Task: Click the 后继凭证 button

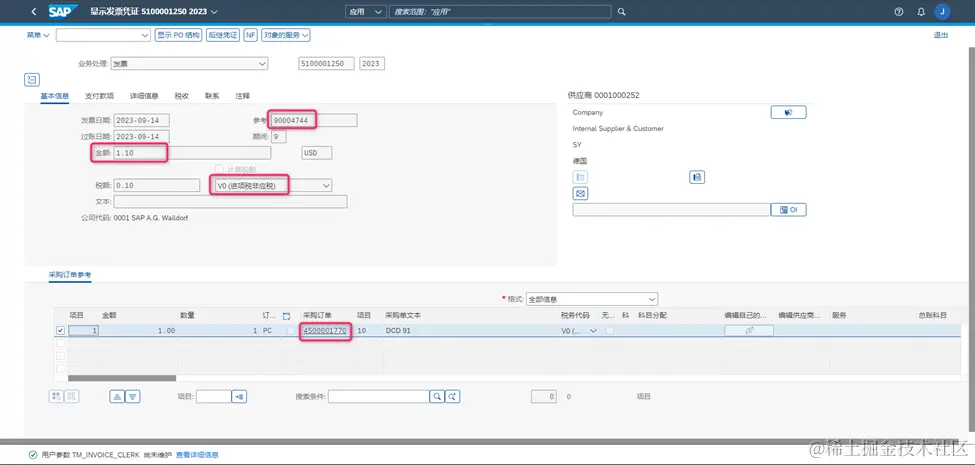Action: click(223, 35)
